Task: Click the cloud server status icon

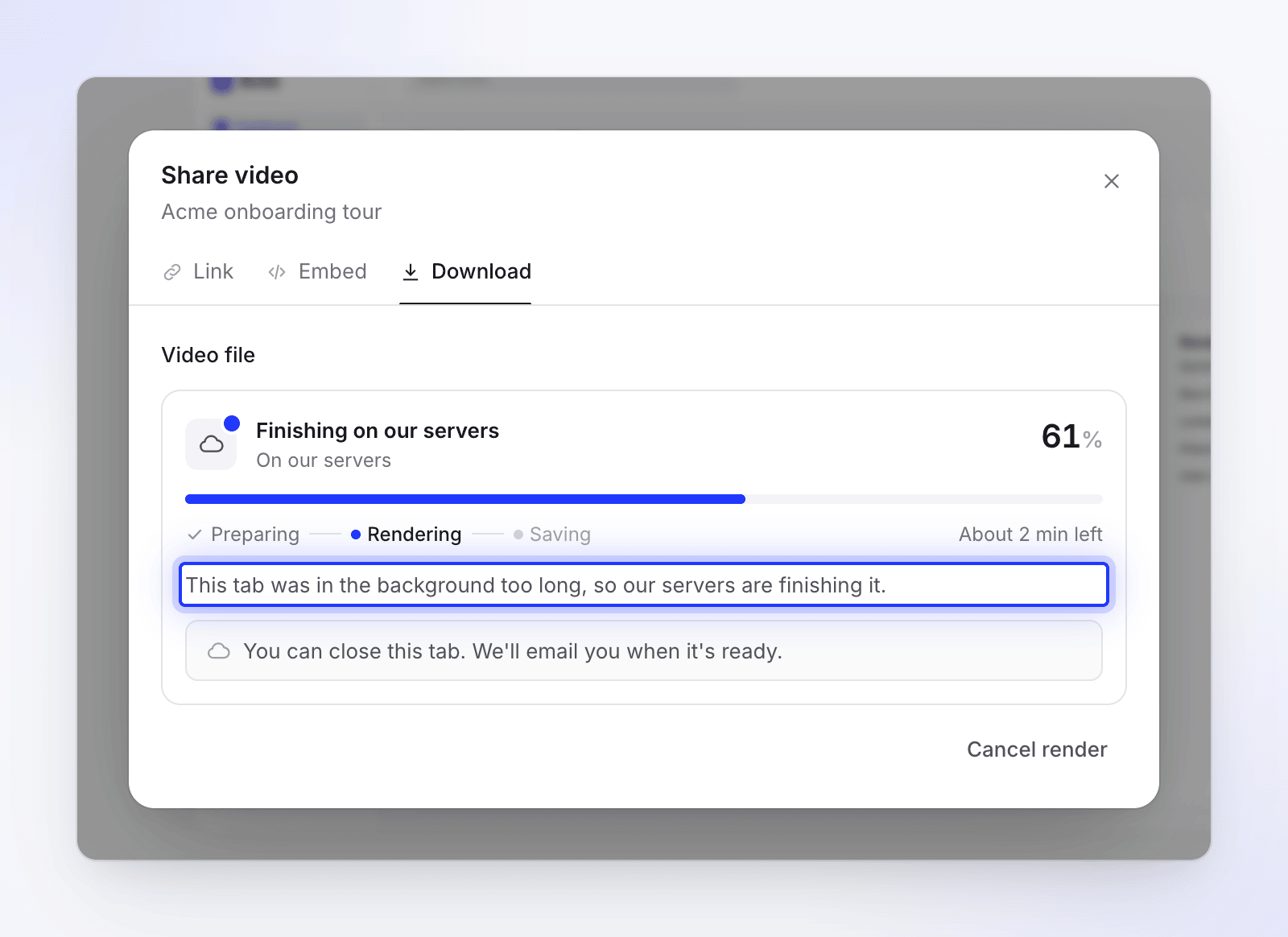Action: tap(211, 444)
